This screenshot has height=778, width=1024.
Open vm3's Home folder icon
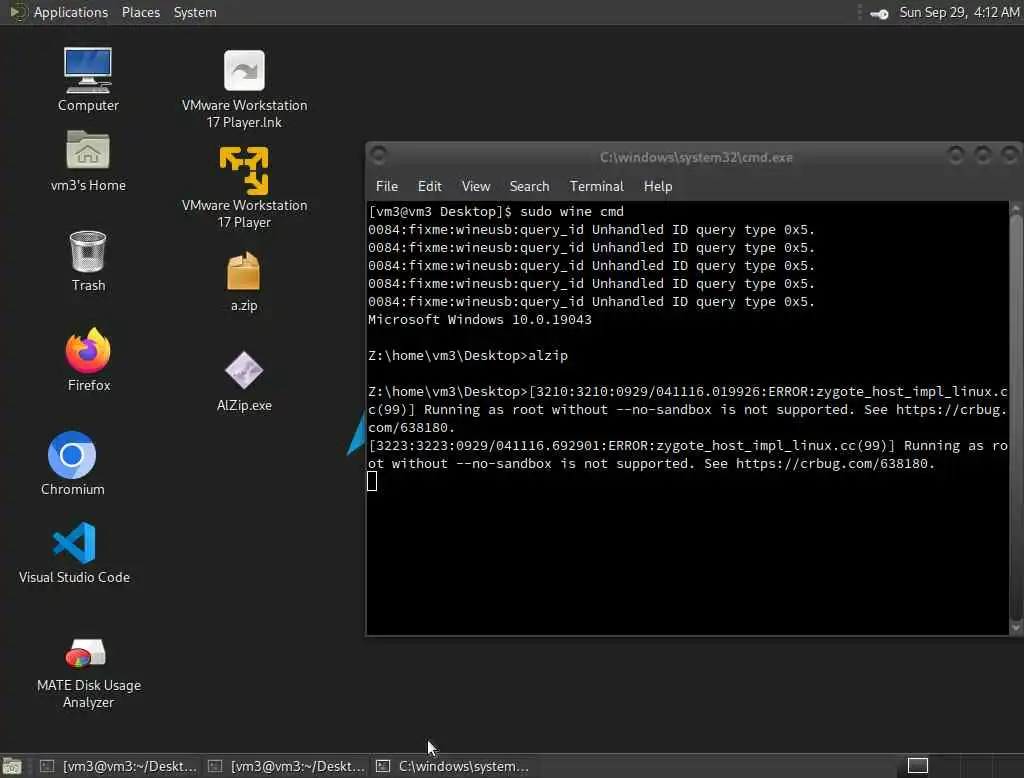(x=88, y=161)
